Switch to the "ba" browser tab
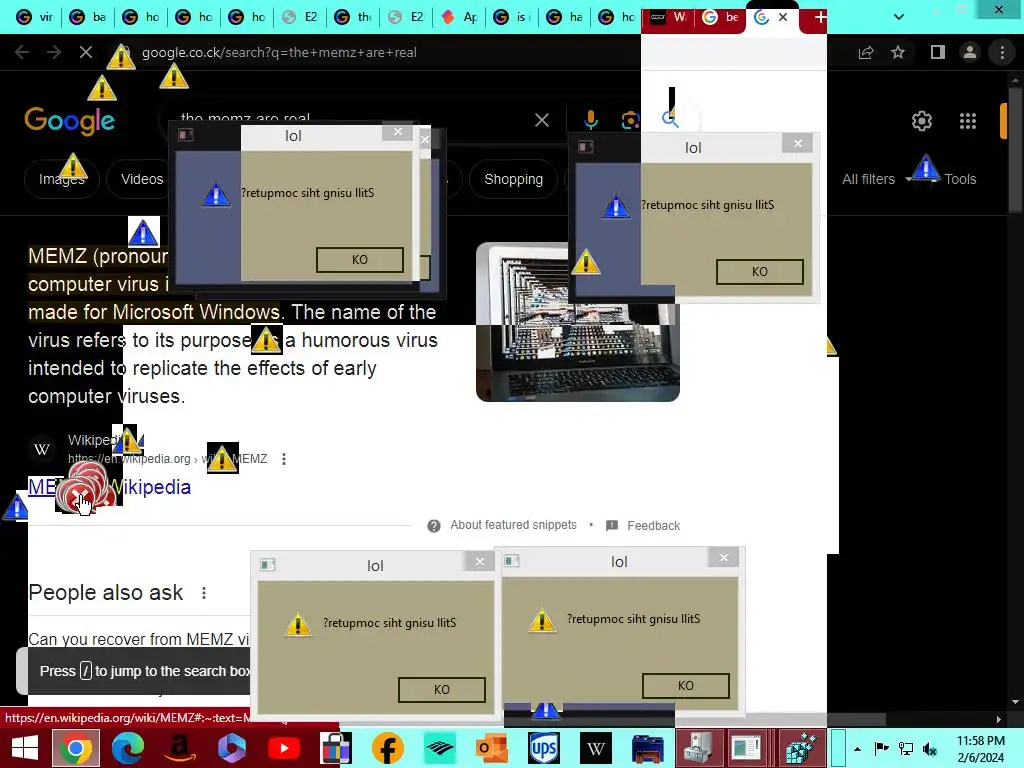Image resolution: width=1024 pixels, height=768 pixels. click(88, 17)
